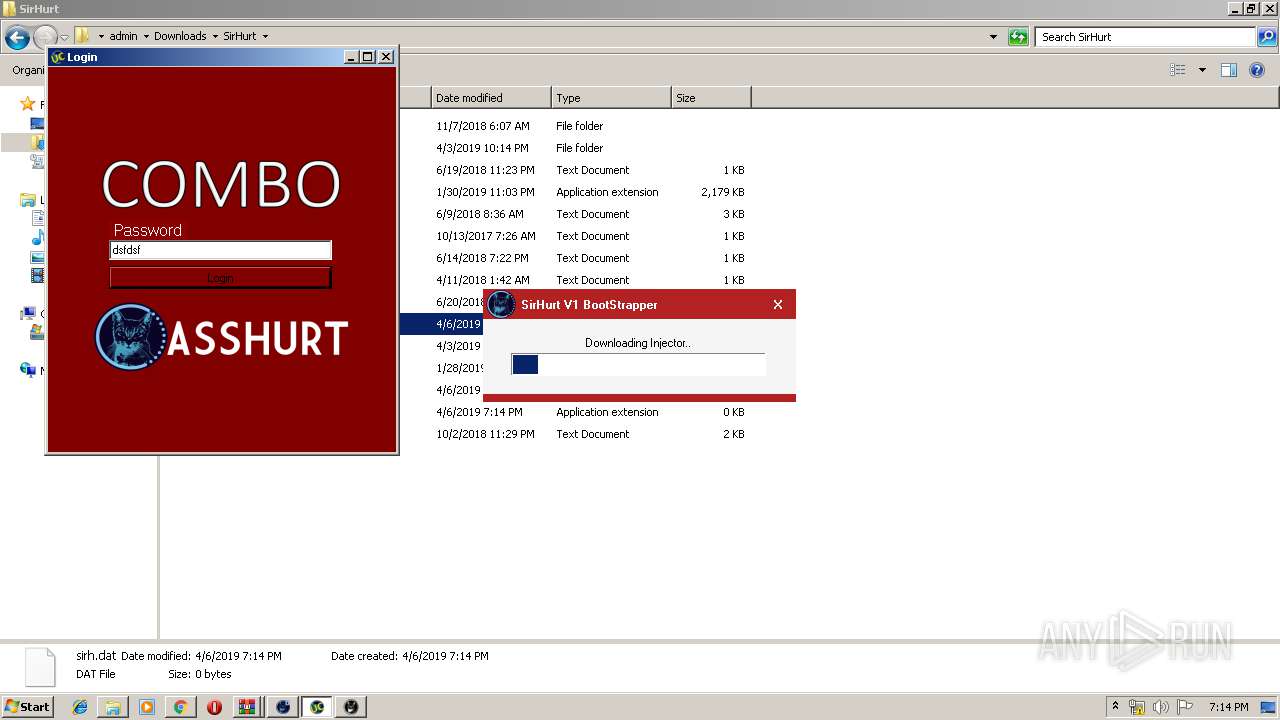The width and height of the screenshot is (1280, 720).
Task: Switch to SirHurt bootstrapper taskbar item
Action: tap(283, 707)
